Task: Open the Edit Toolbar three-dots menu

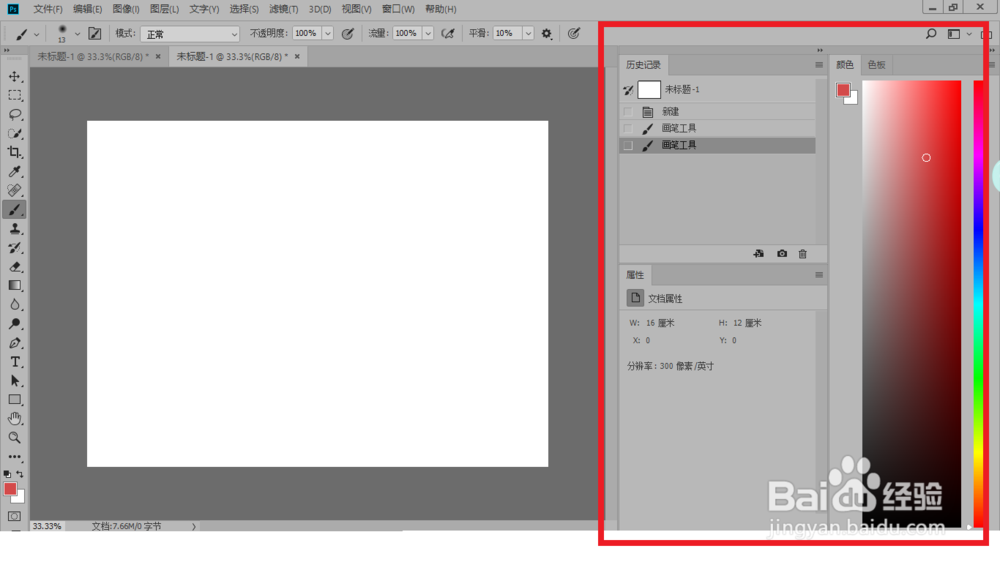Action: (14, 457)
